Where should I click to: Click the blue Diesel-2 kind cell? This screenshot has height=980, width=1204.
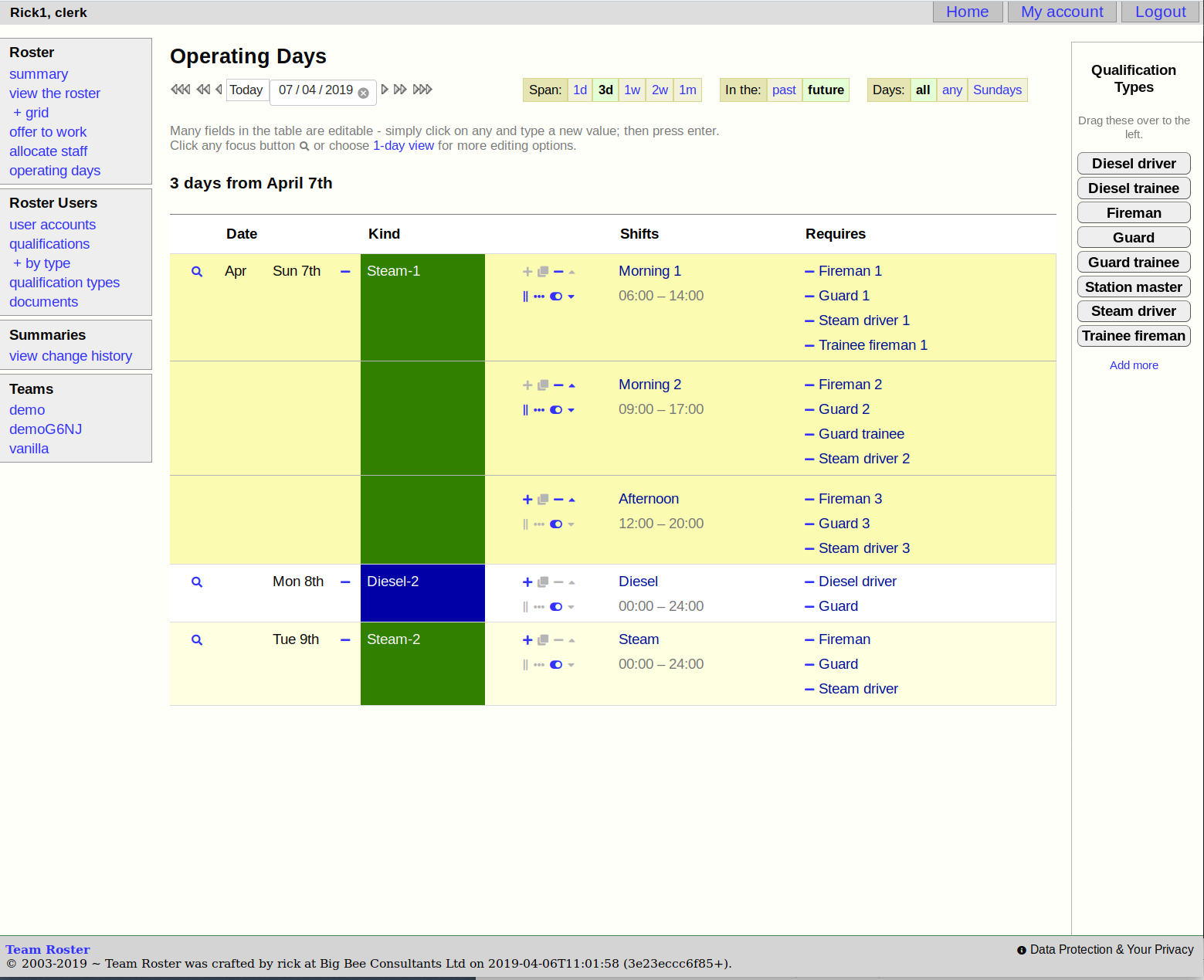pyautogui.click(x=422, y=593)
